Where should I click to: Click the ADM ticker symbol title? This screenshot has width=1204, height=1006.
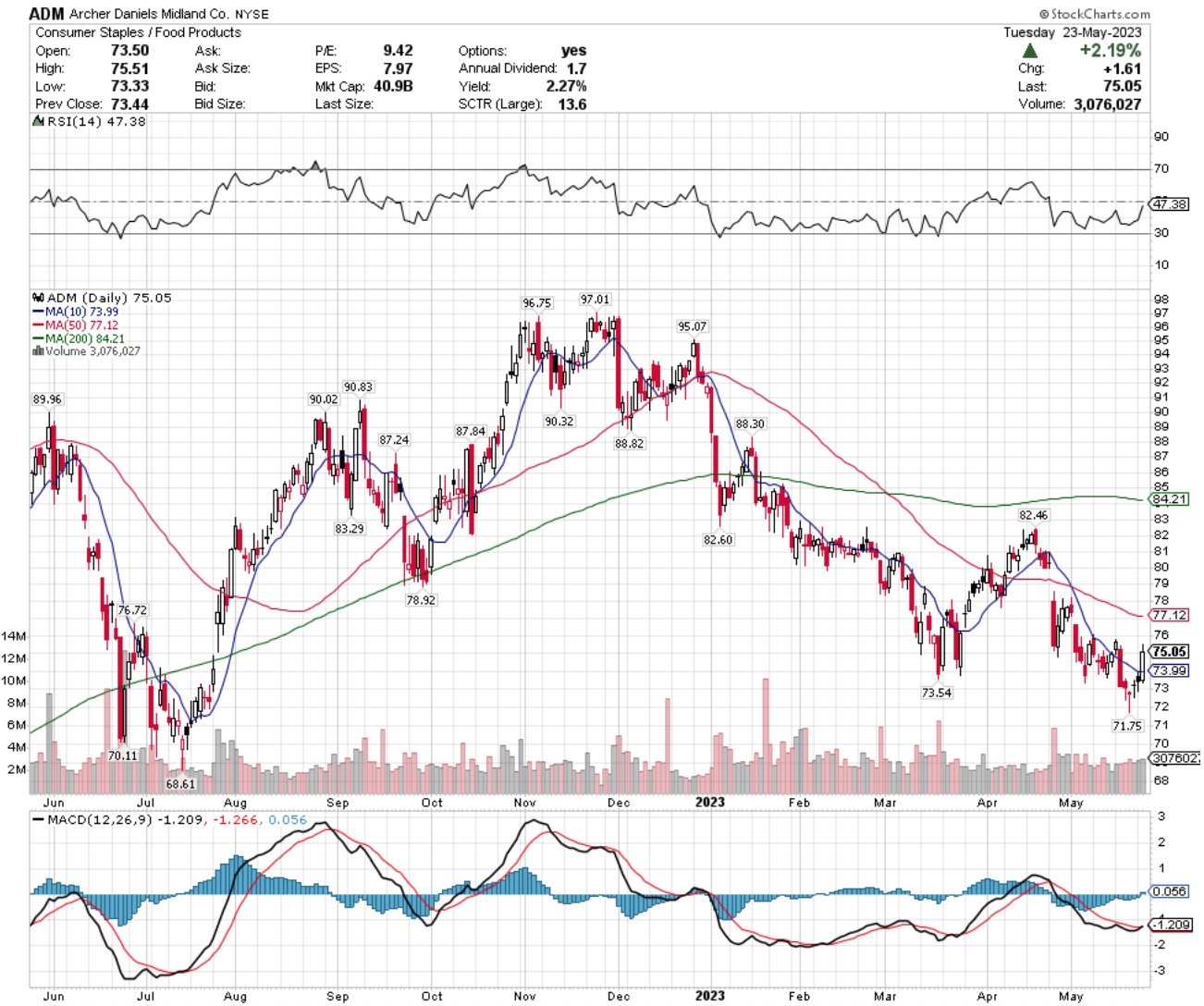click(46, 14)
